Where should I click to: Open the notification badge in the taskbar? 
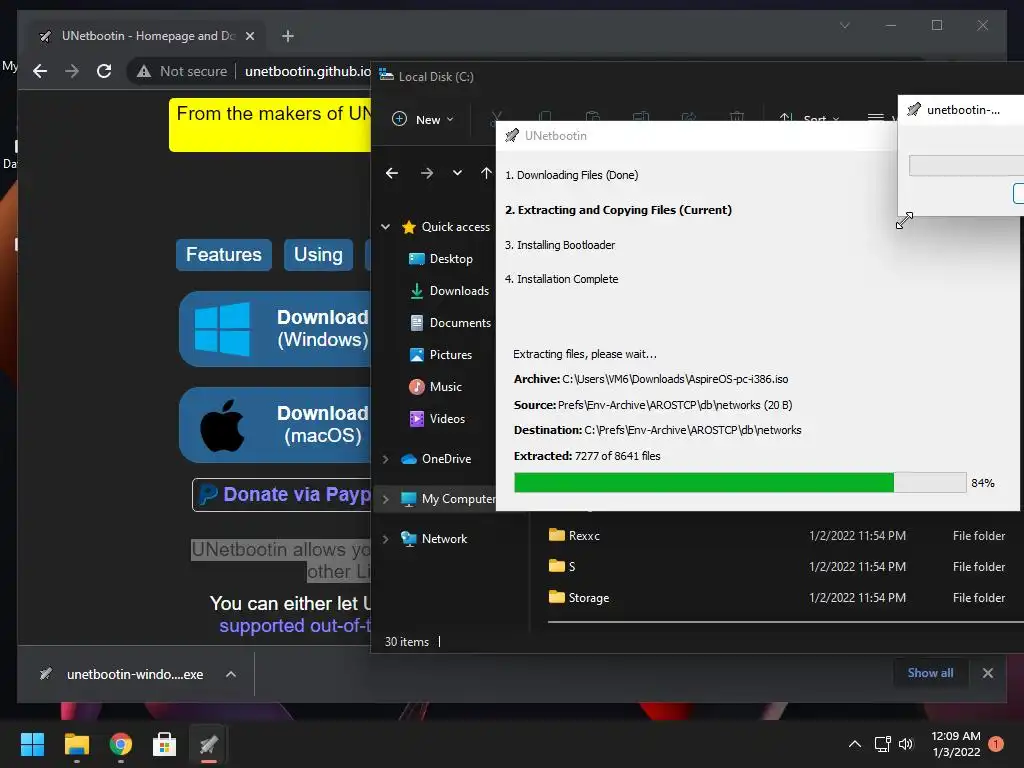(x=996, y=744)
